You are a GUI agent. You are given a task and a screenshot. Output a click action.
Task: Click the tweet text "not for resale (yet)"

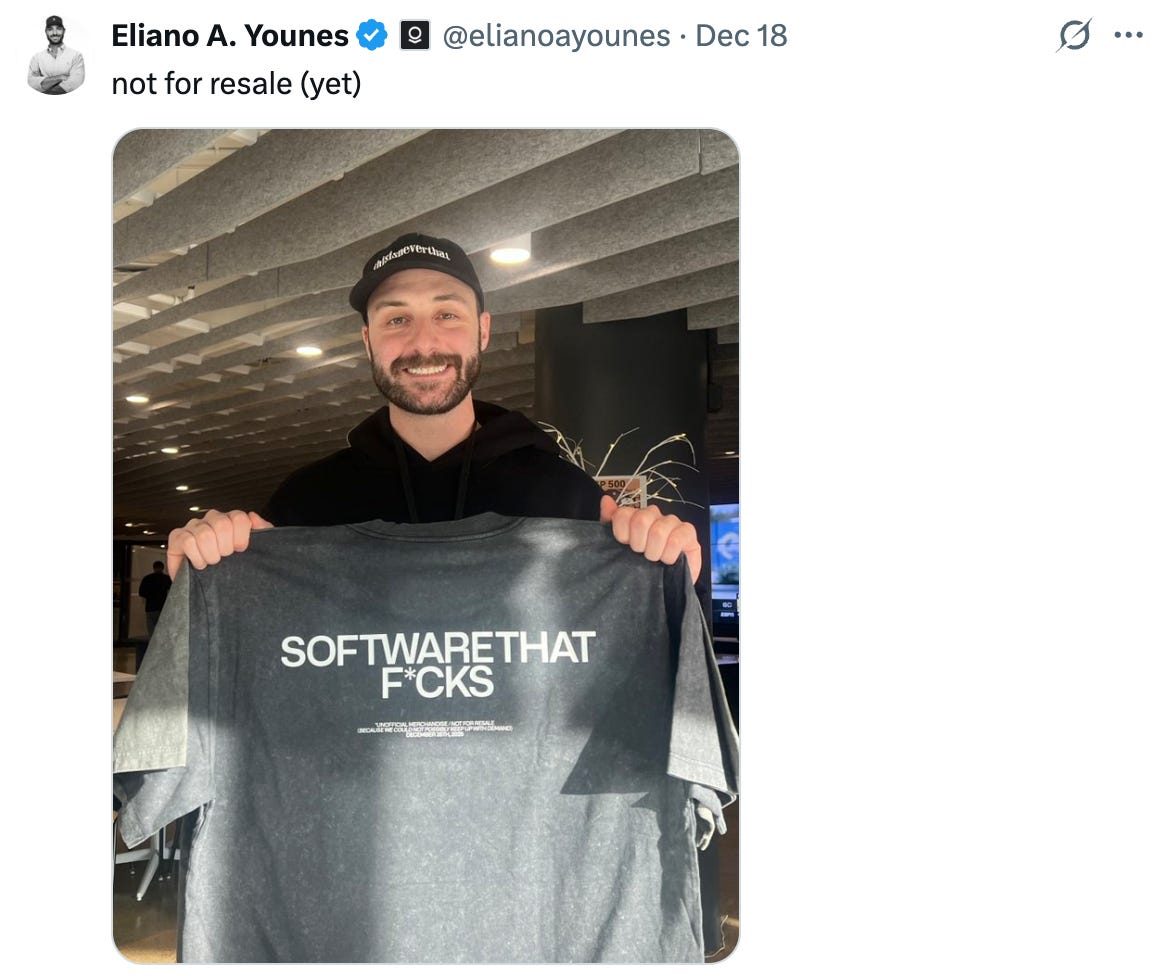(x=237, y=84)
